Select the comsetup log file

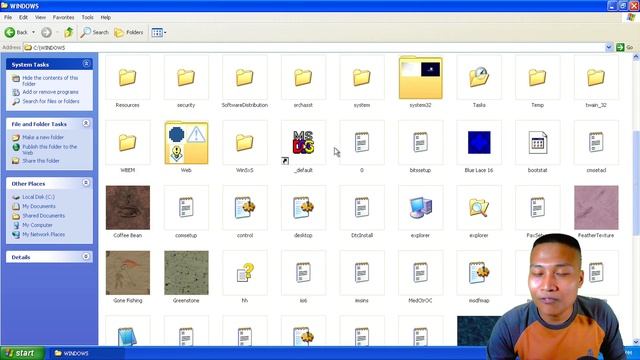pyautogui.click(x=186, y=208)
